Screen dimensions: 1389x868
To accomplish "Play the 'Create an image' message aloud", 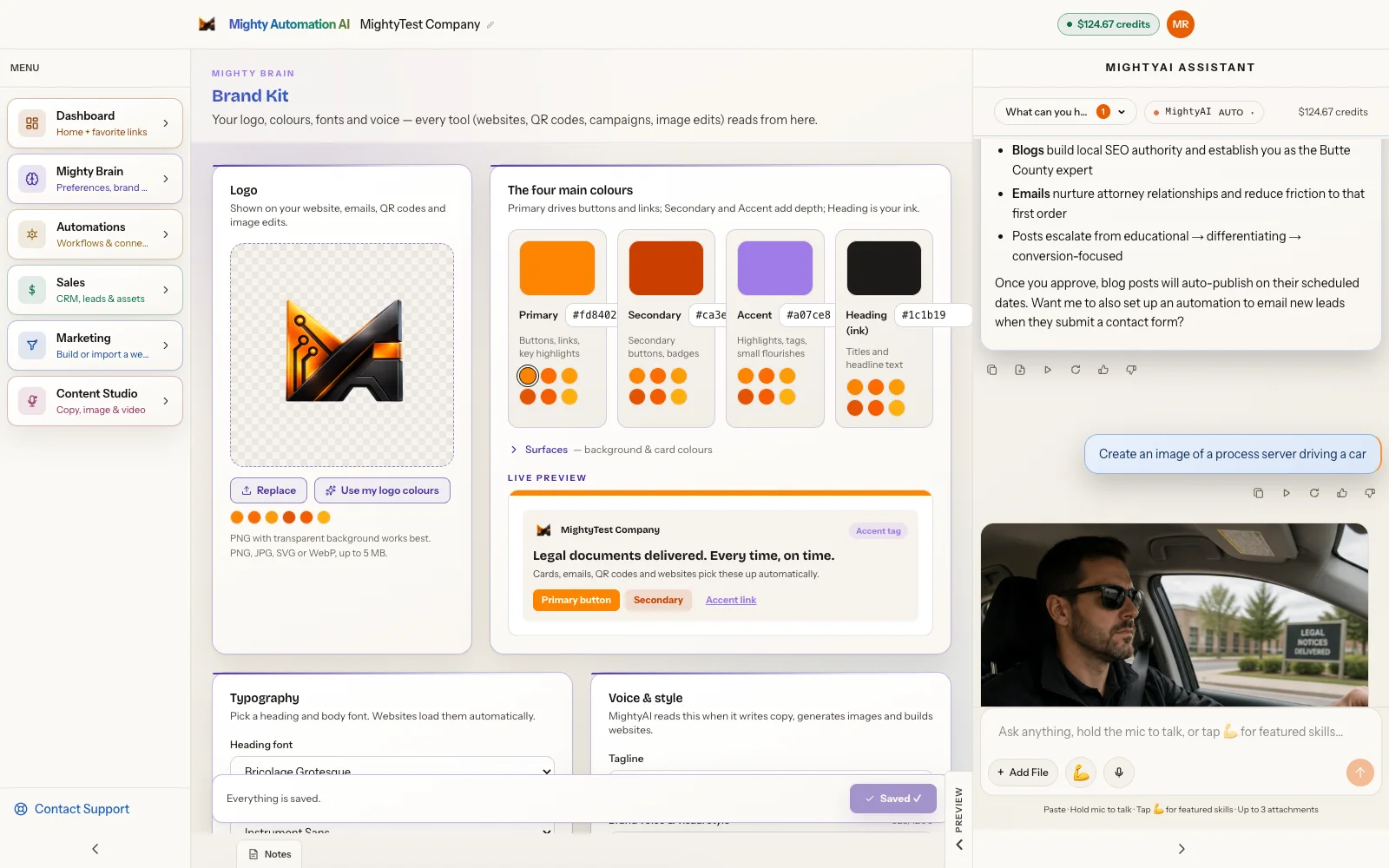I will coord(1287,493).
